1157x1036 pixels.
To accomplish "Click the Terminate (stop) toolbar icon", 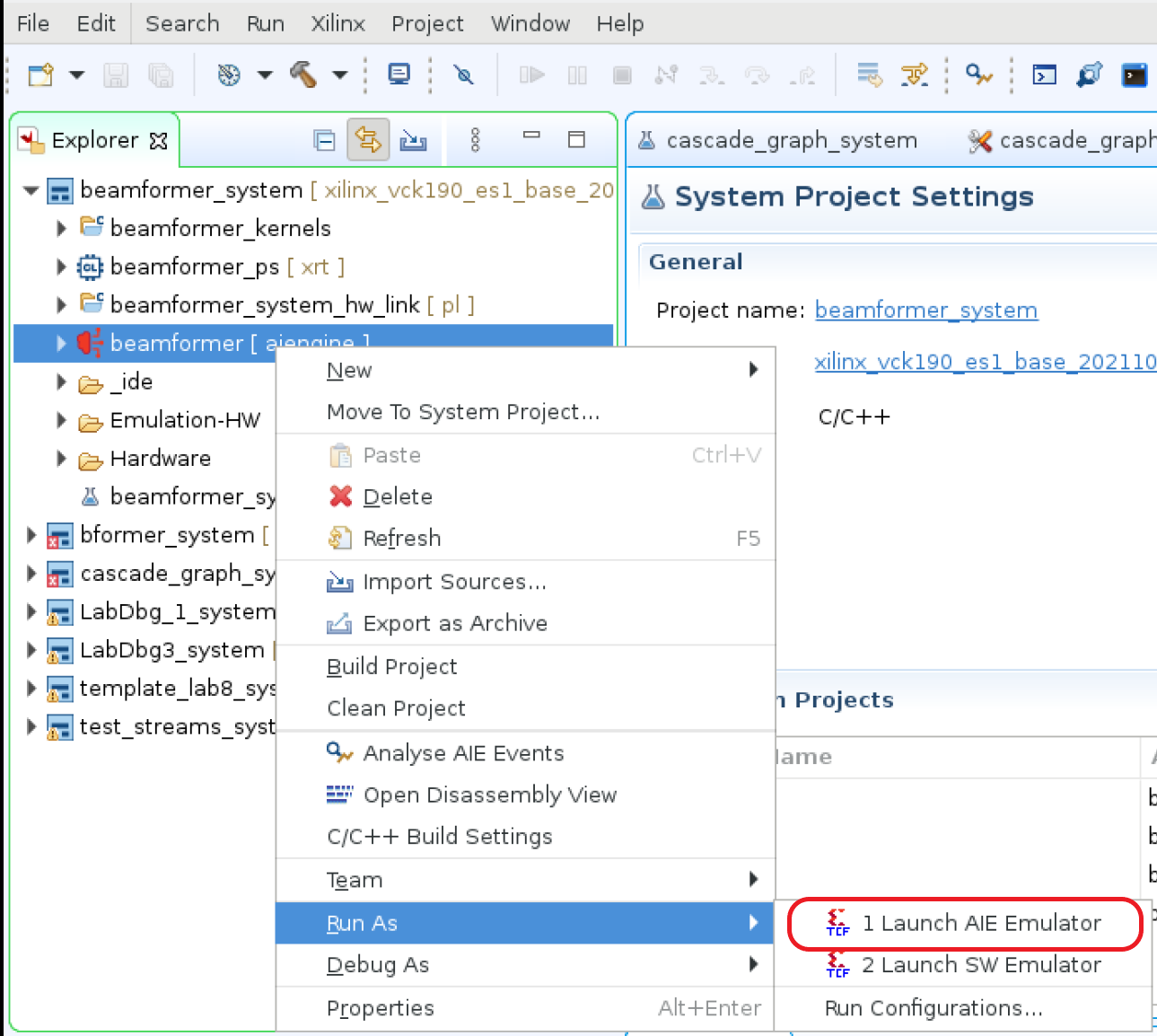I will pos(622,75).
